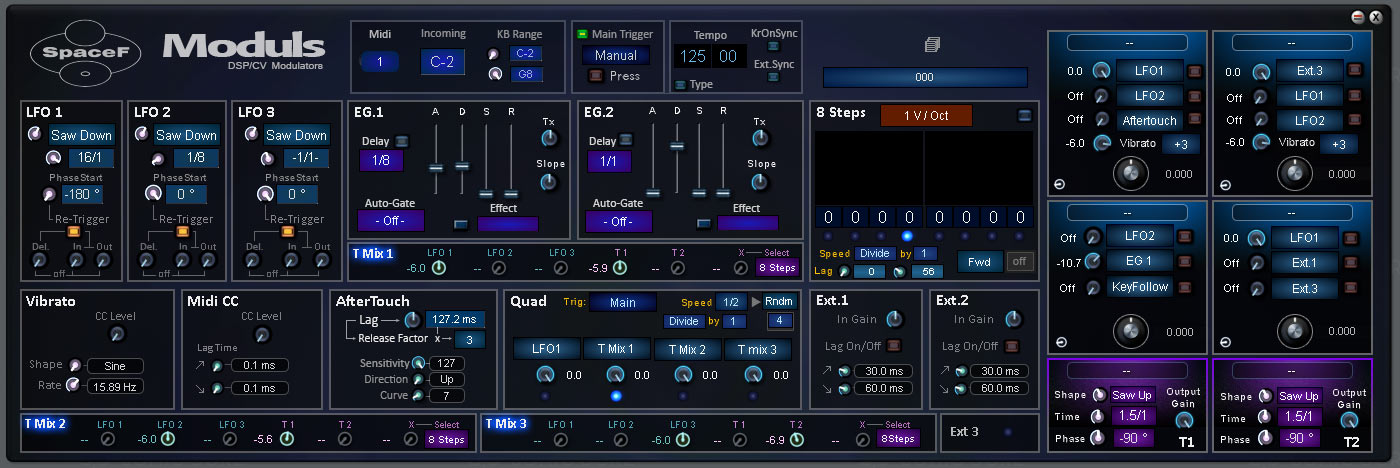
Task: Click the preset name field showing 000
Action: pos(925,78)
